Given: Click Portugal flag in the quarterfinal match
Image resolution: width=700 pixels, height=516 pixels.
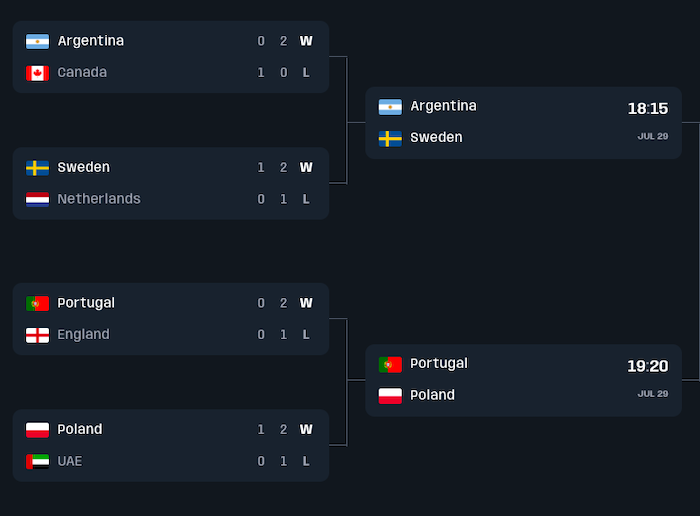Looking at the screenshot, I should [37, 303].
